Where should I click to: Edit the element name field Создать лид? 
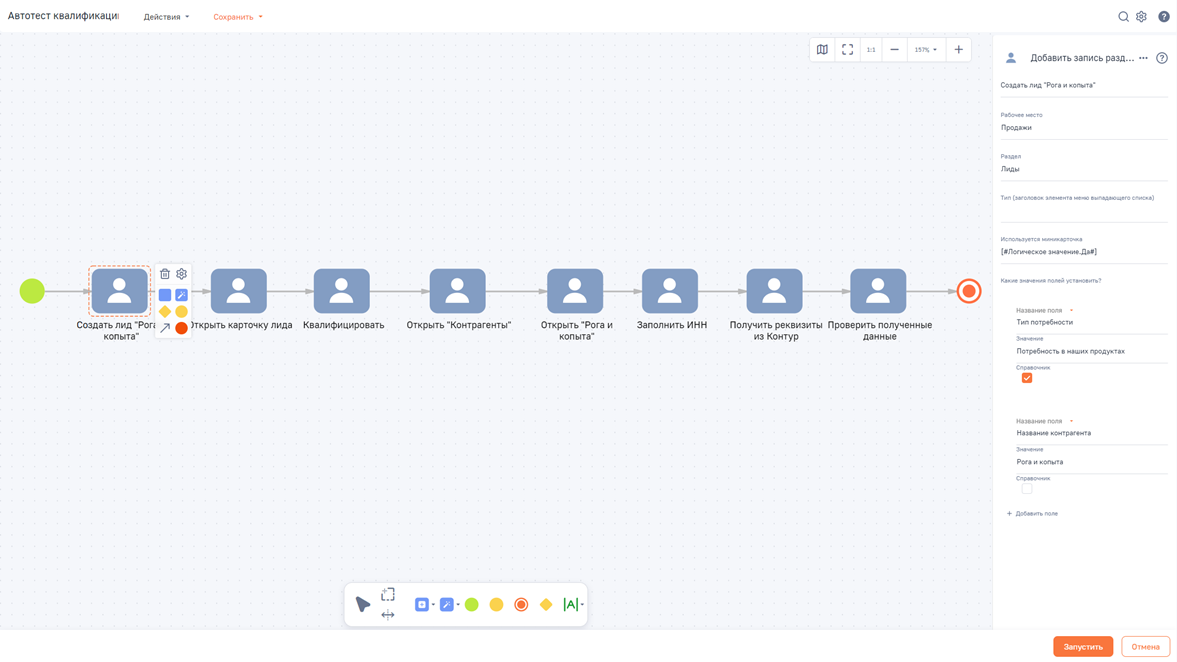[x=1084, y=86]
